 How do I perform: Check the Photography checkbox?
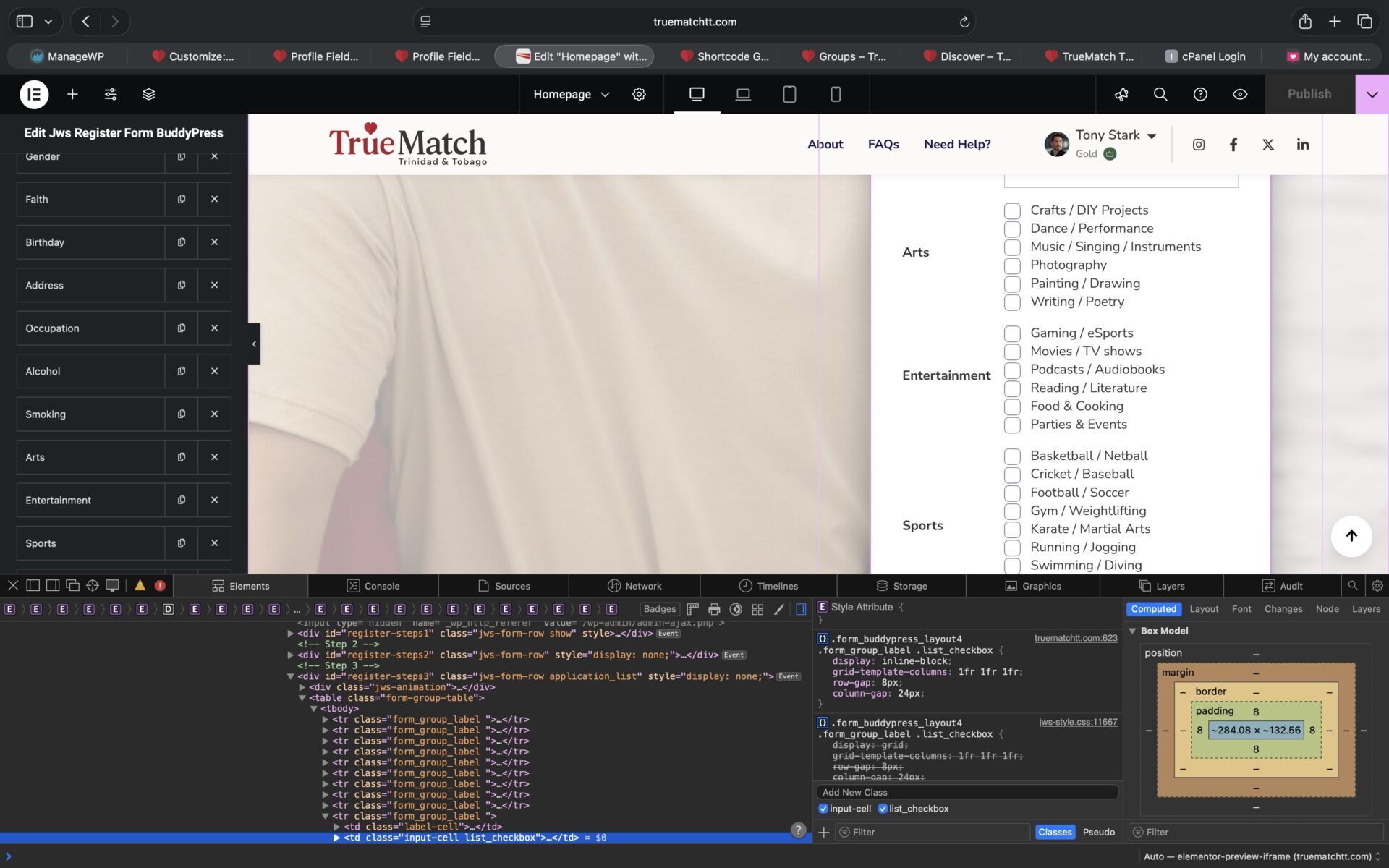point(1012,265)
